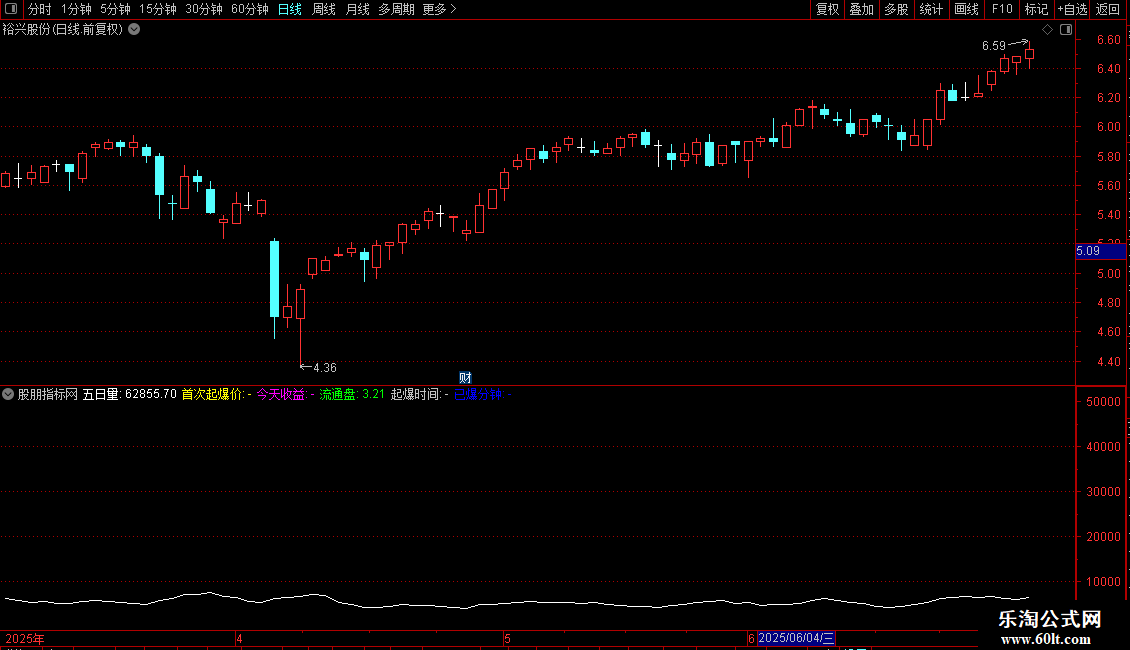Open F10 company information
The height and width of the screenshot is (650, 1130).
click(x=1002, y=9)
